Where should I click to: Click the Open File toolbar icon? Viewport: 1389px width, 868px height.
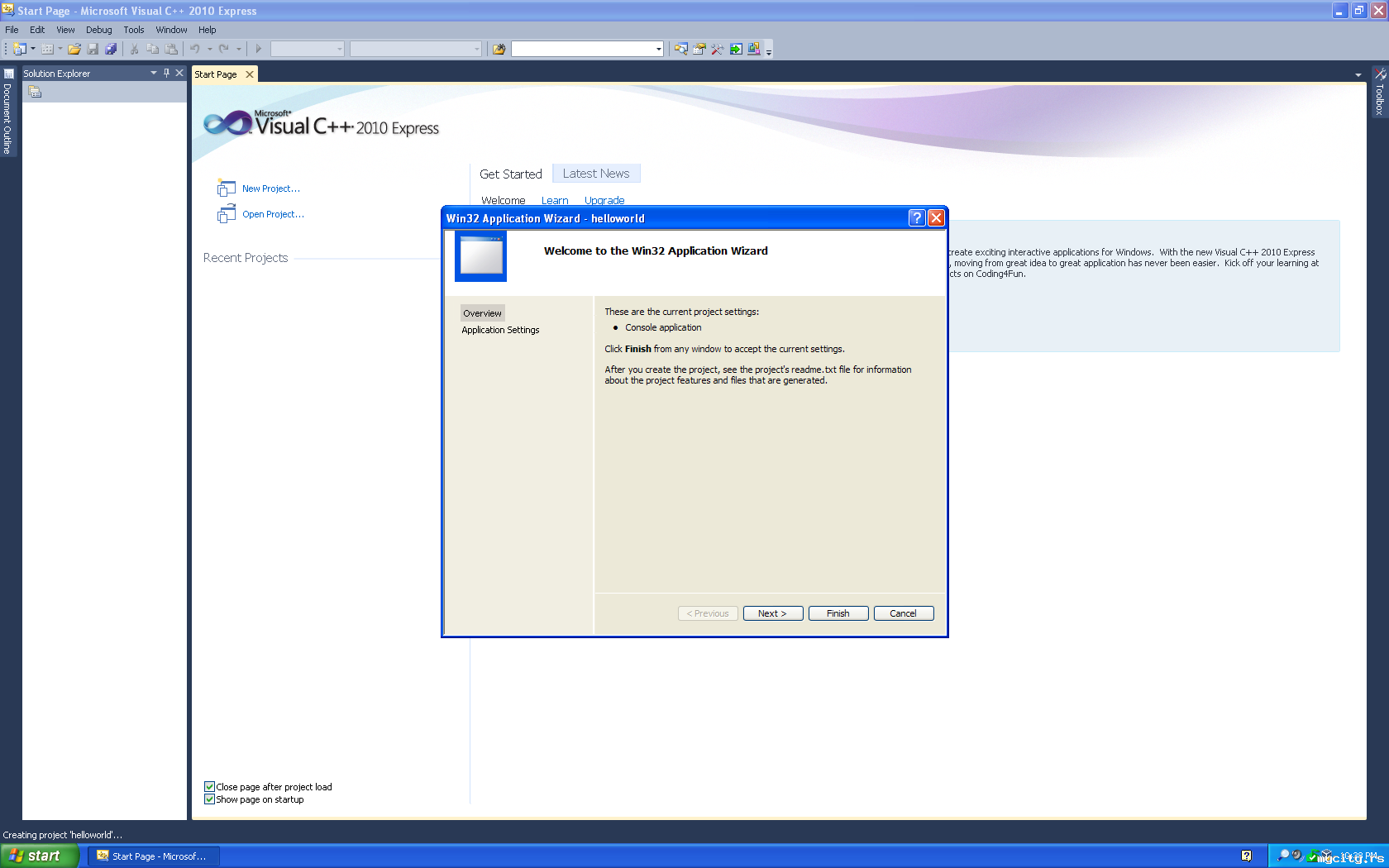coord(74,49)
